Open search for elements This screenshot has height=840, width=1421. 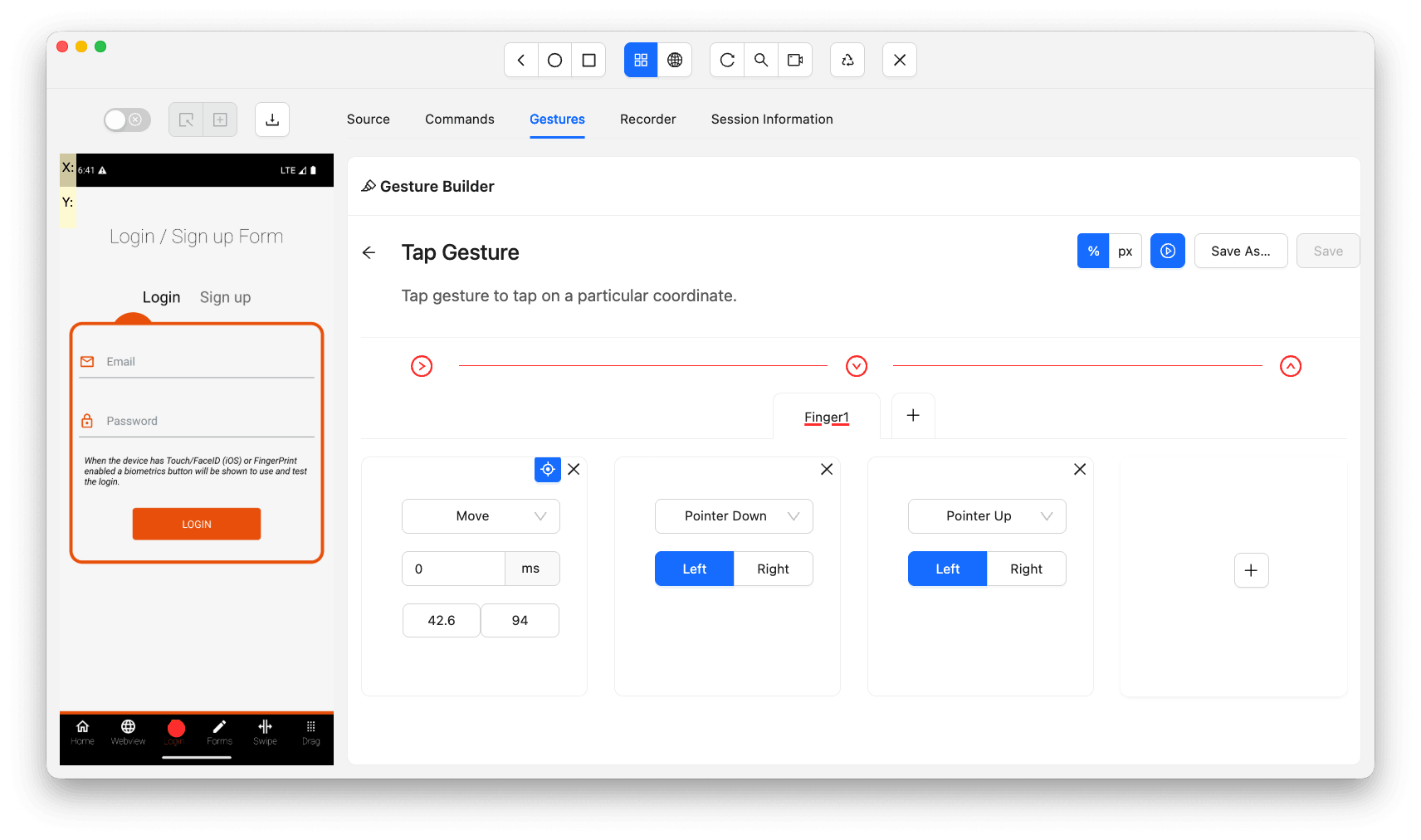click(761, 60)
